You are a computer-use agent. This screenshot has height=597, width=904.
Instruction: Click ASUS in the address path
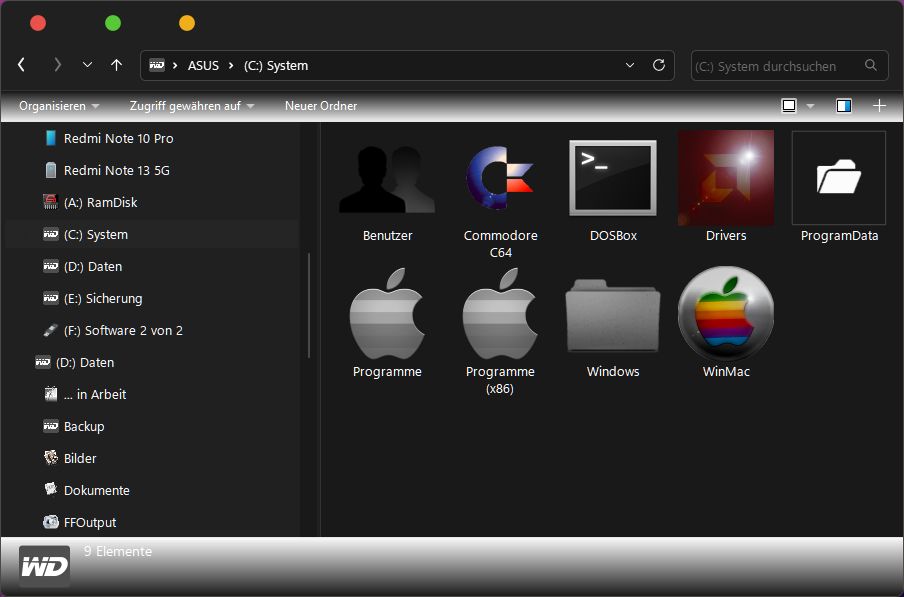point(203,66)
